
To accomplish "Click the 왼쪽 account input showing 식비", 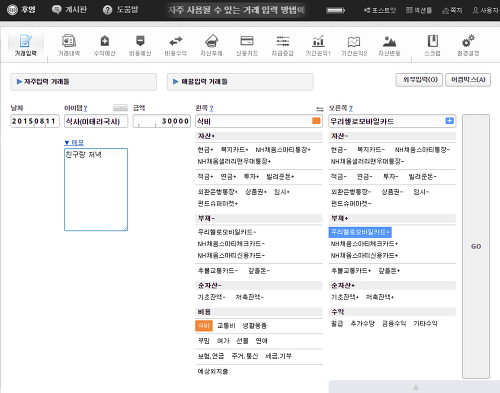I will coord(259,121).
